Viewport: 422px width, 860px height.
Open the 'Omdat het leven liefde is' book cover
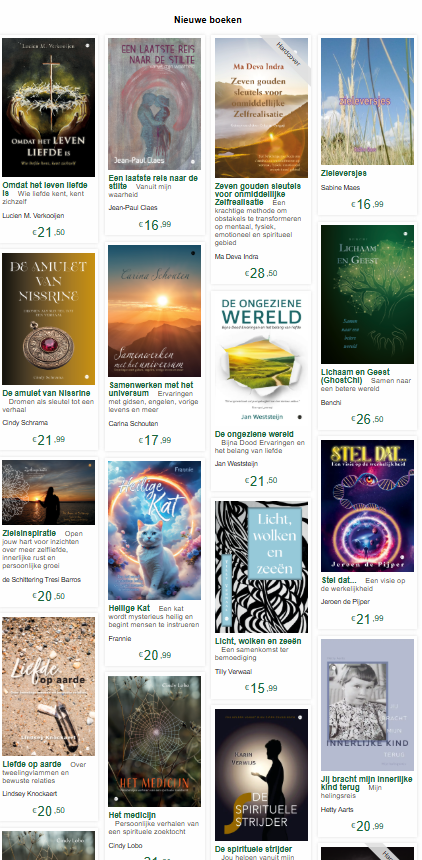48,108
